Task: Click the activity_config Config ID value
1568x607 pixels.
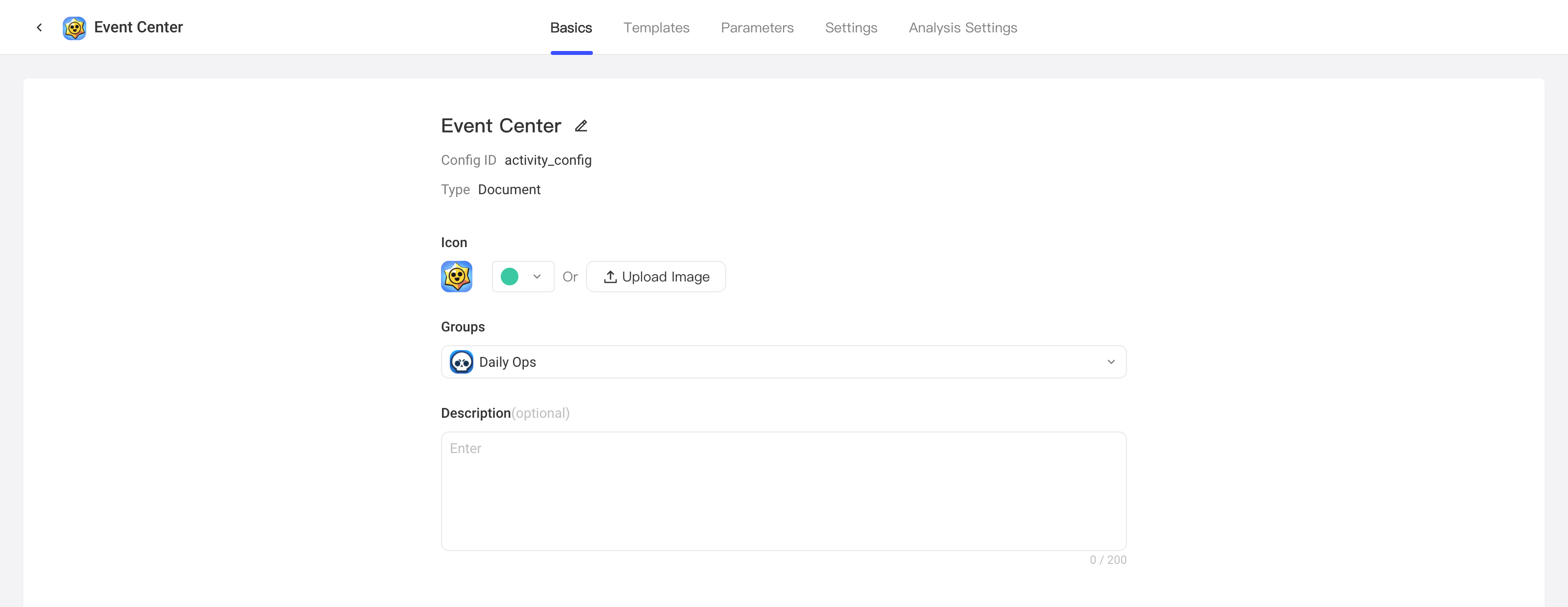Action: (548, 160)
